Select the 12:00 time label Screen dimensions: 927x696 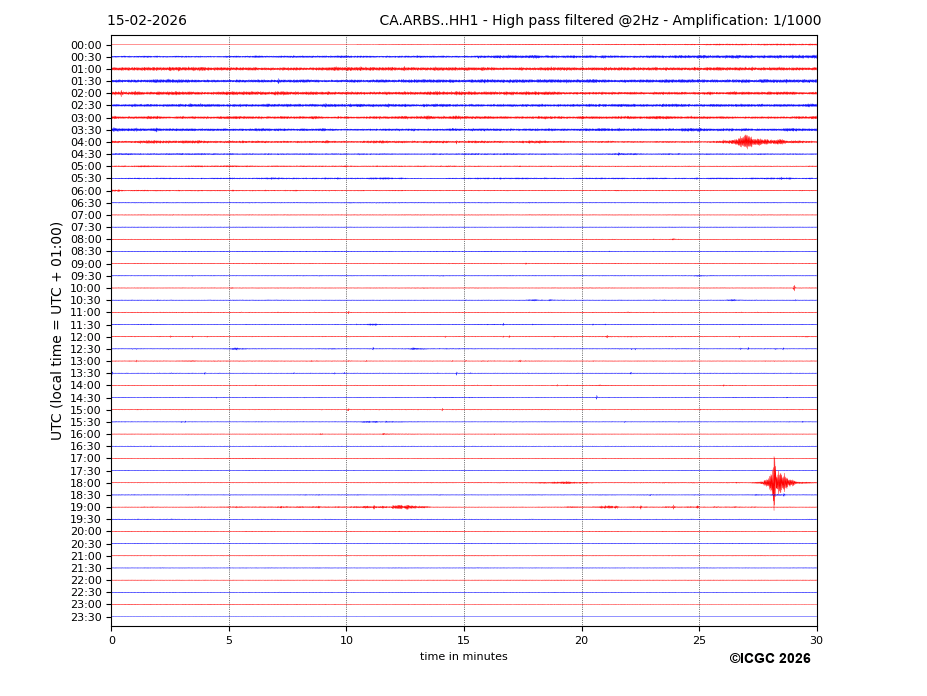[x=86, y=337]
